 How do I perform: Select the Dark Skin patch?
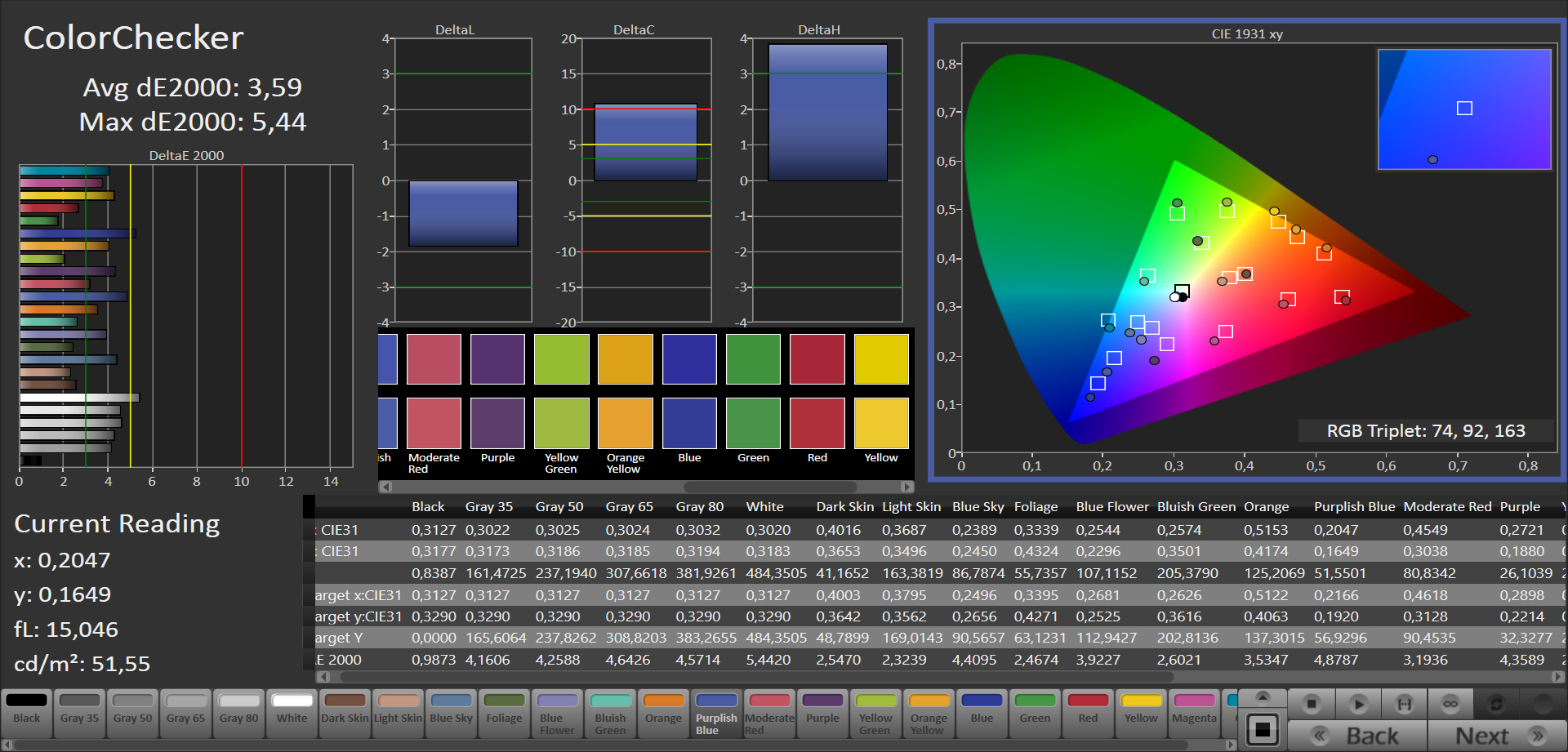click(x=345, y=713)
